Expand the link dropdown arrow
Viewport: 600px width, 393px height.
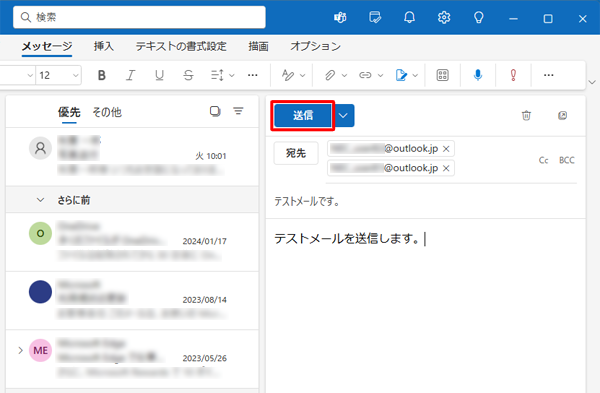[380, 75]
